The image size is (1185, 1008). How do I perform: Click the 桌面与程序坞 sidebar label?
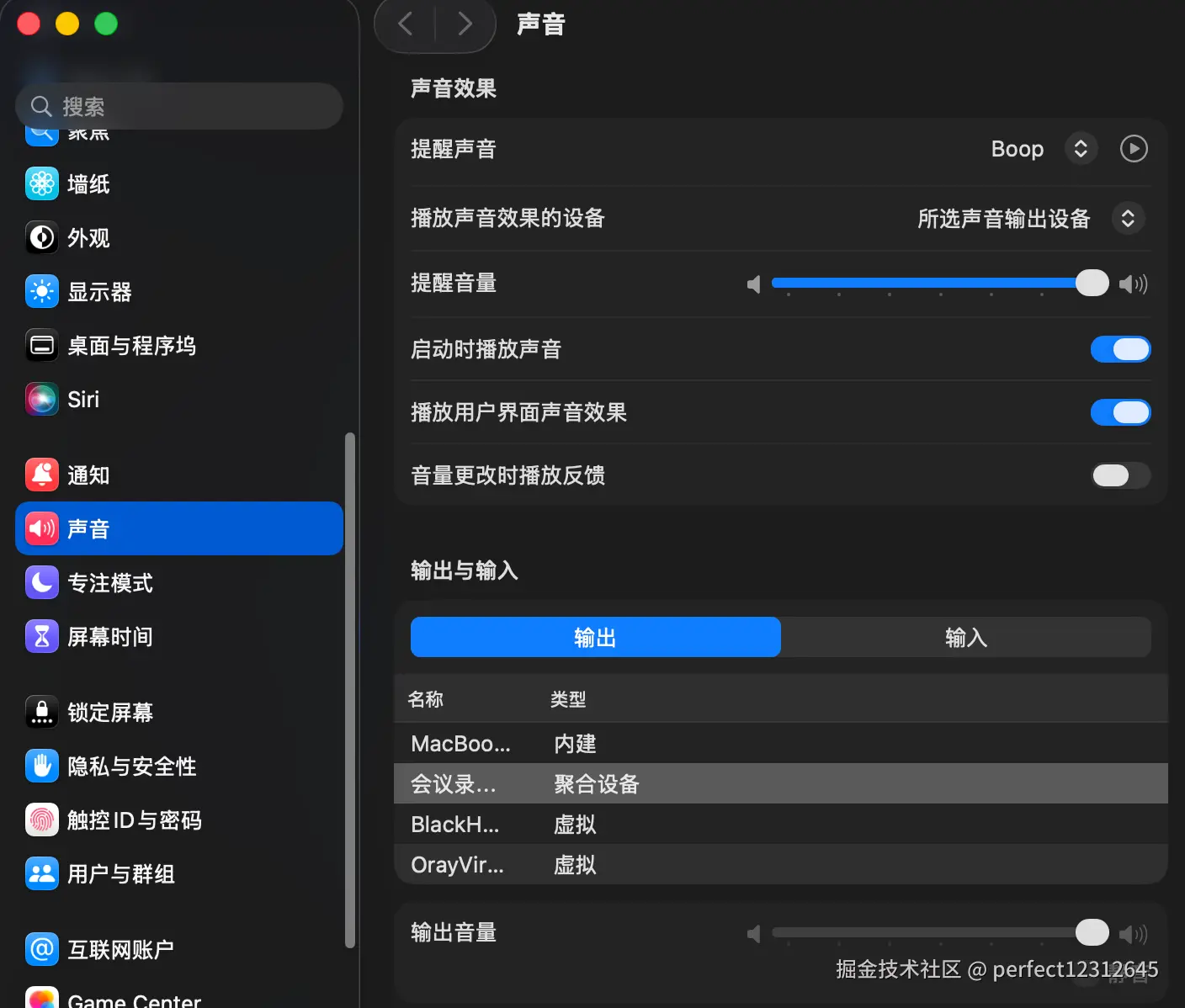(x=132, y=345)
